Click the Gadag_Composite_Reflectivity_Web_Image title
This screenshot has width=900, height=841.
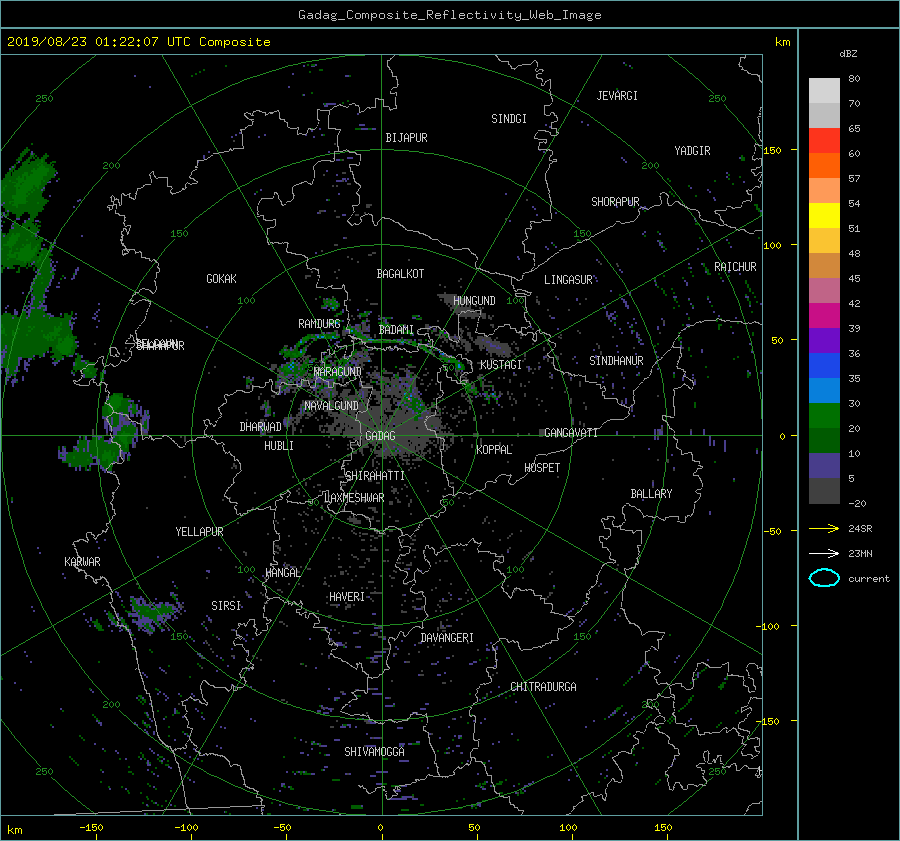[x=449, y=15]
